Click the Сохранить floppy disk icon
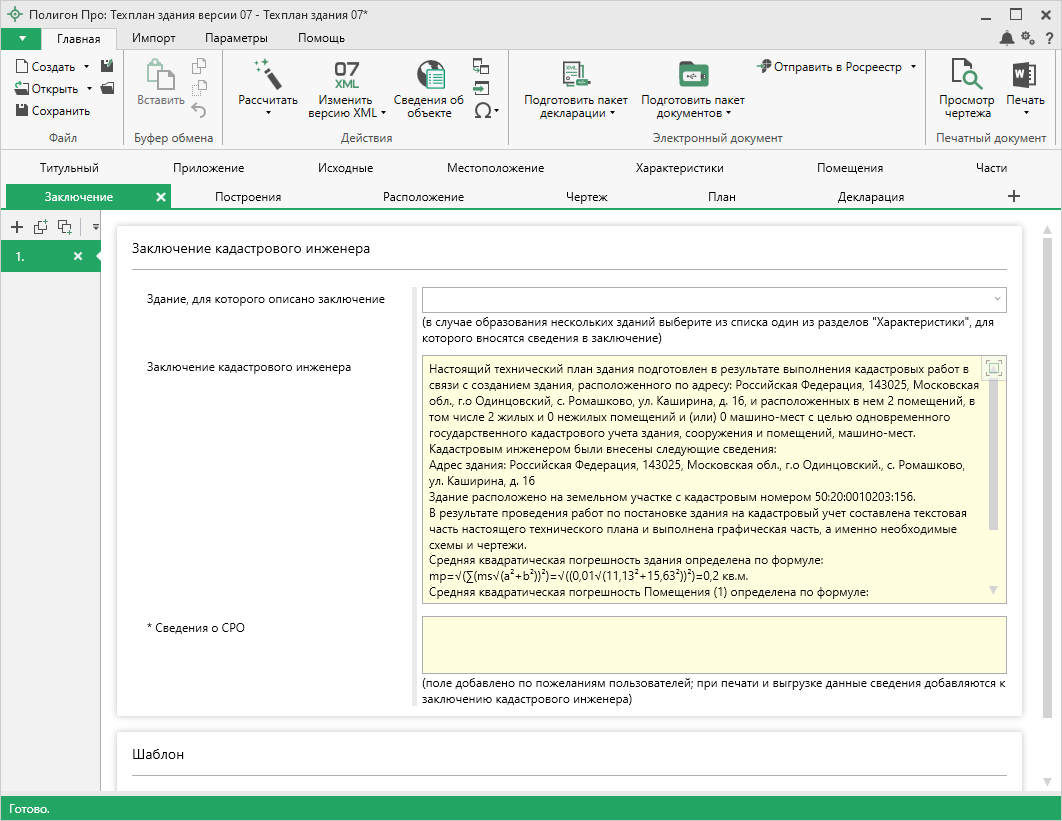1062x821 pixels. tap(22, 111)
